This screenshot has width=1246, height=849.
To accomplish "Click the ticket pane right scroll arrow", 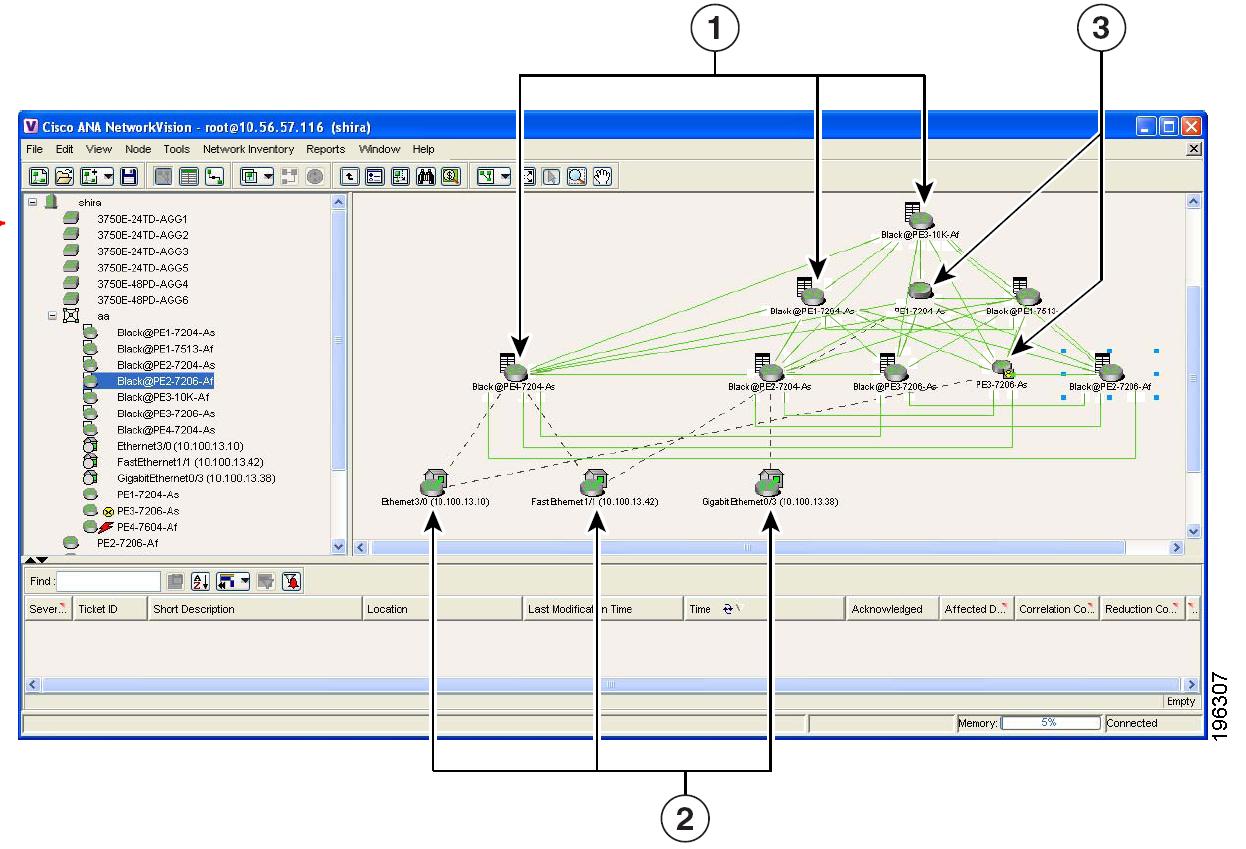I will click(1192, 685).
